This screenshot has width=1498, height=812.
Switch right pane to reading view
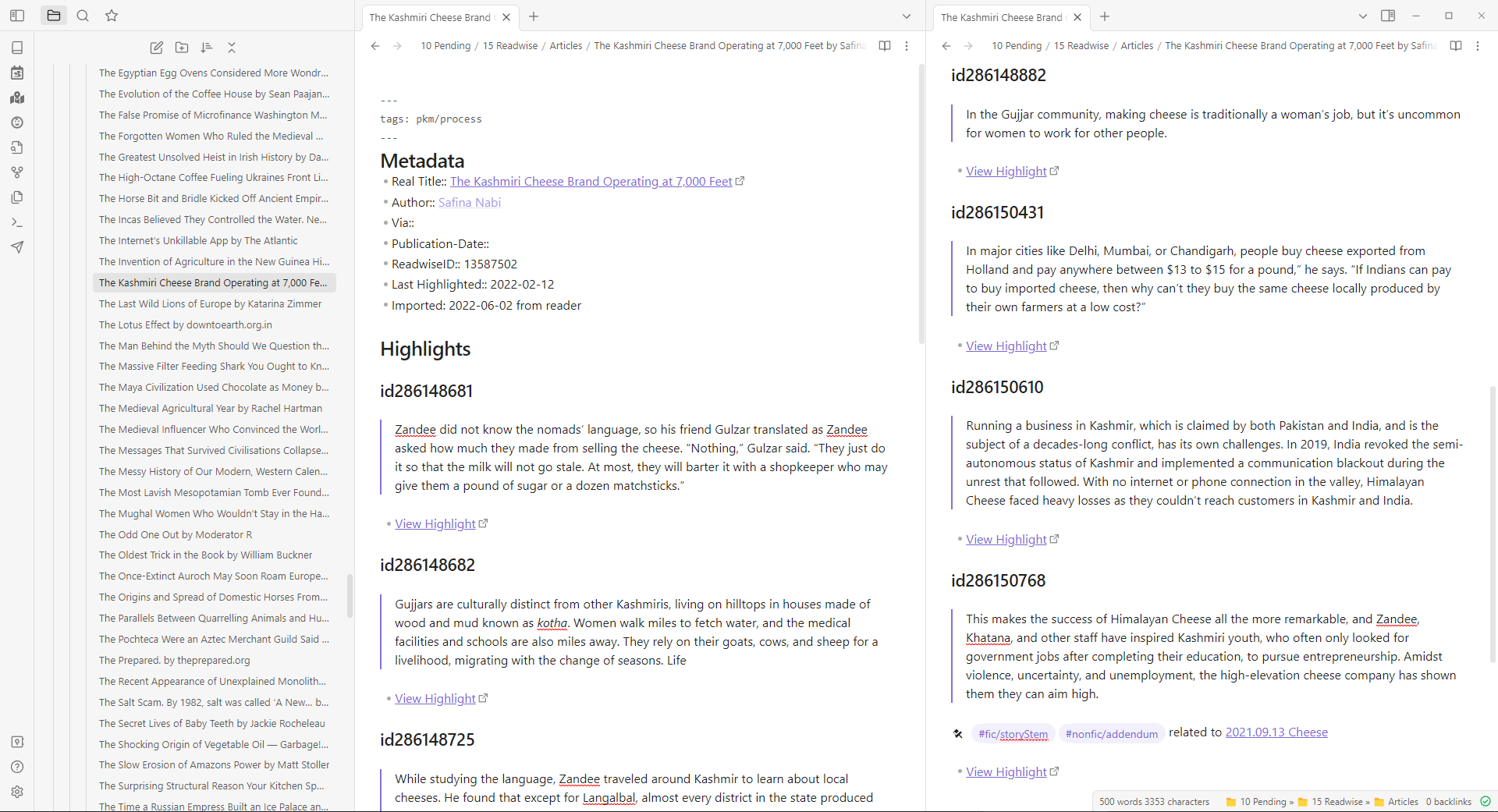(x=1456, y=46)
